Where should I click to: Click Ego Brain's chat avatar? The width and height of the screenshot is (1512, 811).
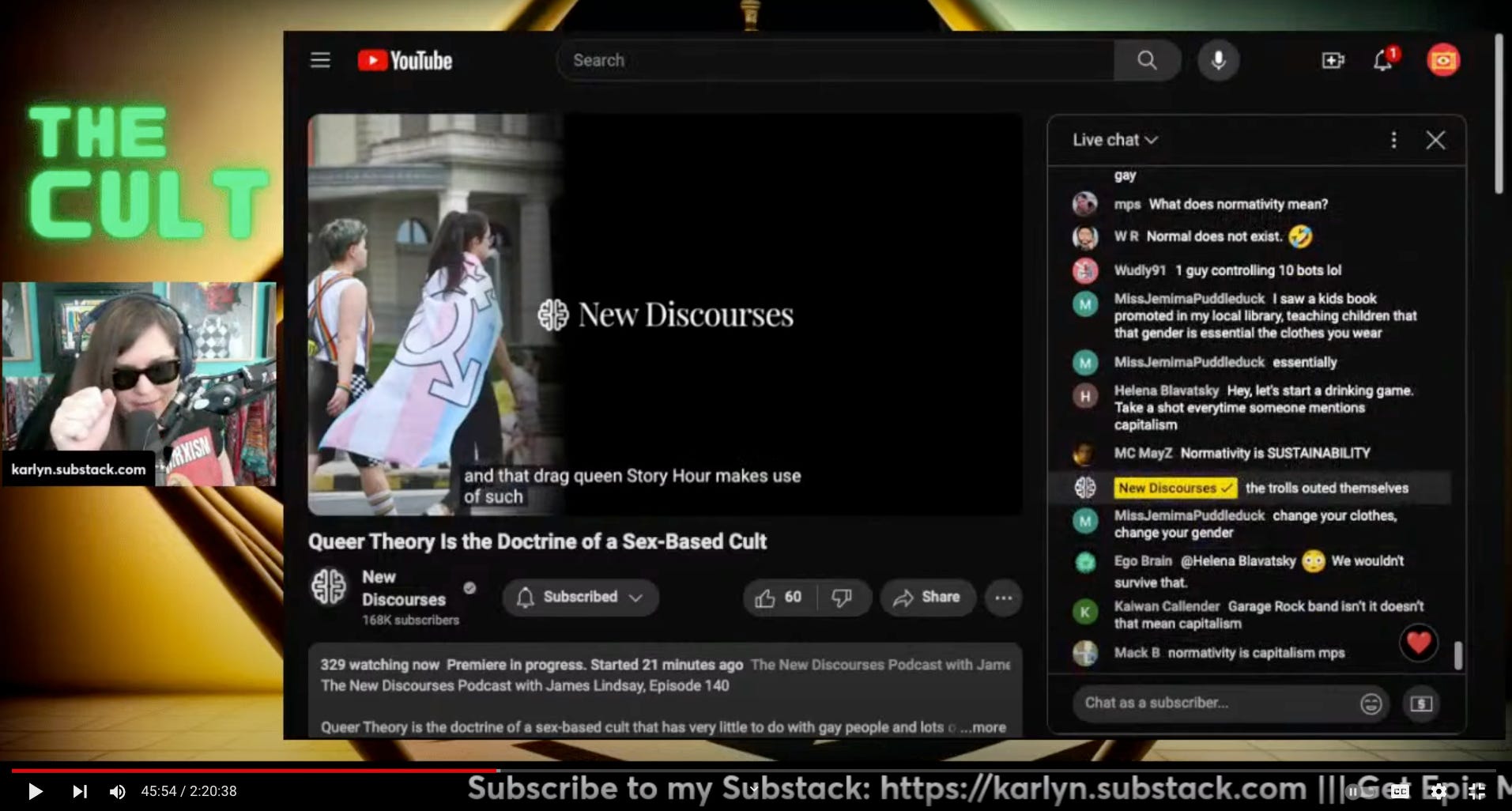(1085, 561)
